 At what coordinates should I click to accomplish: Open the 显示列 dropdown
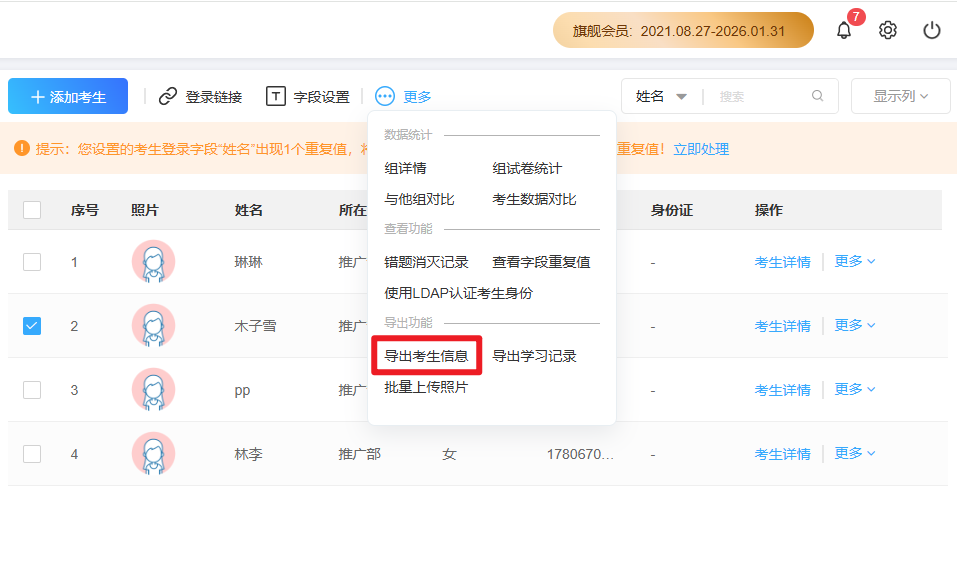(900, 96)
